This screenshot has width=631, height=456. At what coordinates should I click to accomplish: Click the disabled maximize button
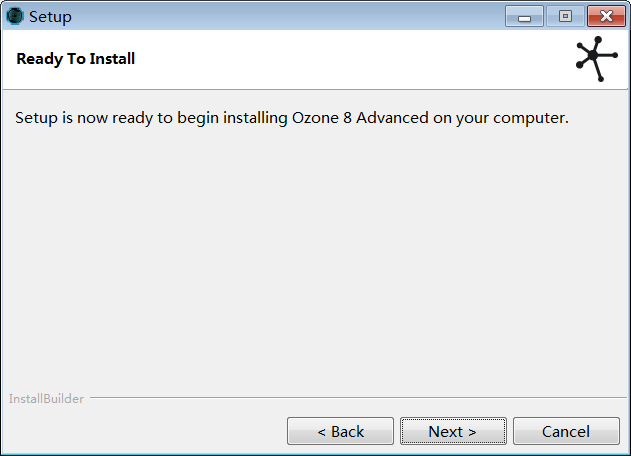(565, 17)
